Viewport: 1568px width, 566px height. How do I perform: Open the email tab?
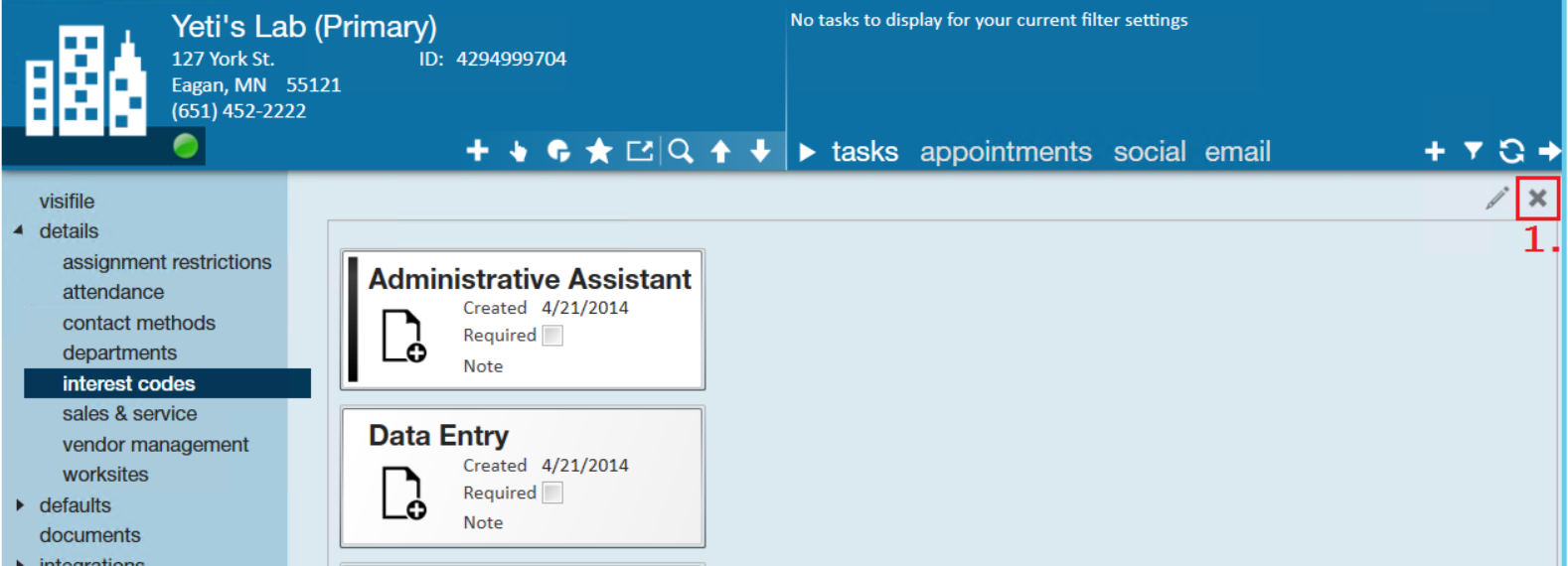click(1237, 152)
